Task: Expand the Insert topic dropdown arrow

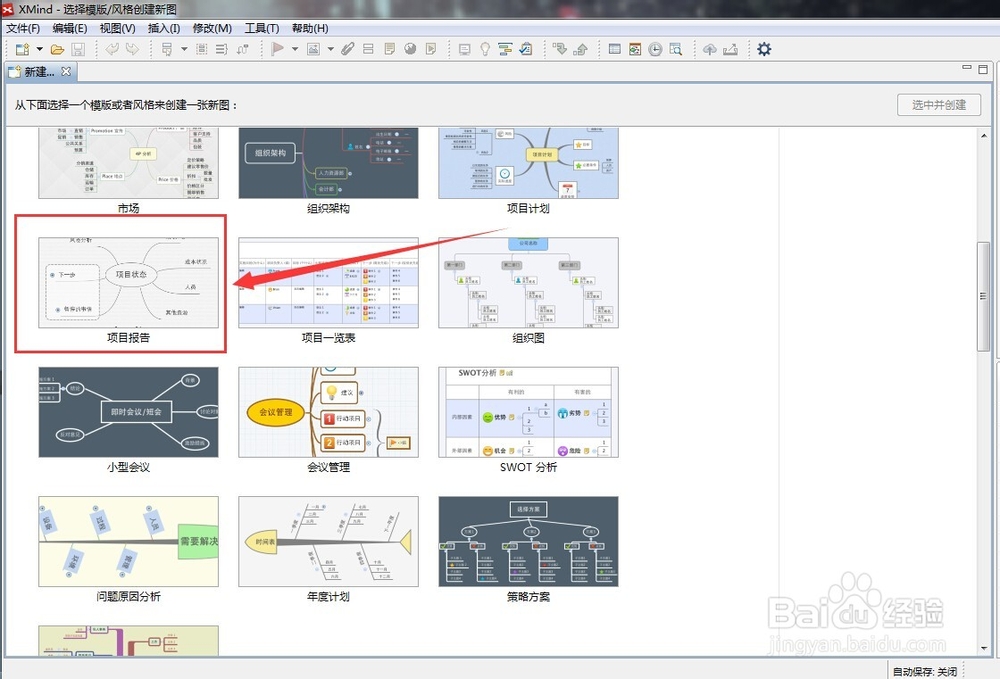Action: tap(184, 49)
